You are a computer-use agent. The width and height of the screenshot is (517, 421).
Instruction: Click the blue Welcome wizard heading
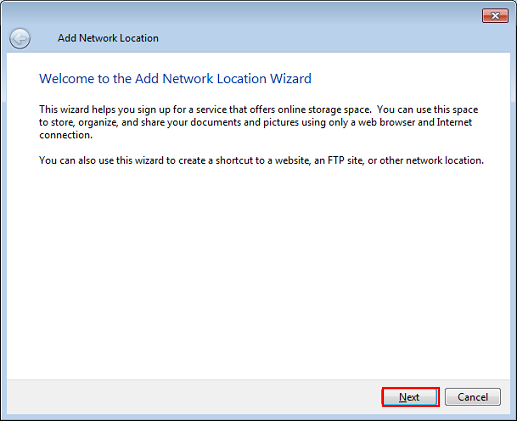pyautogui.click(x=175, y=79)
